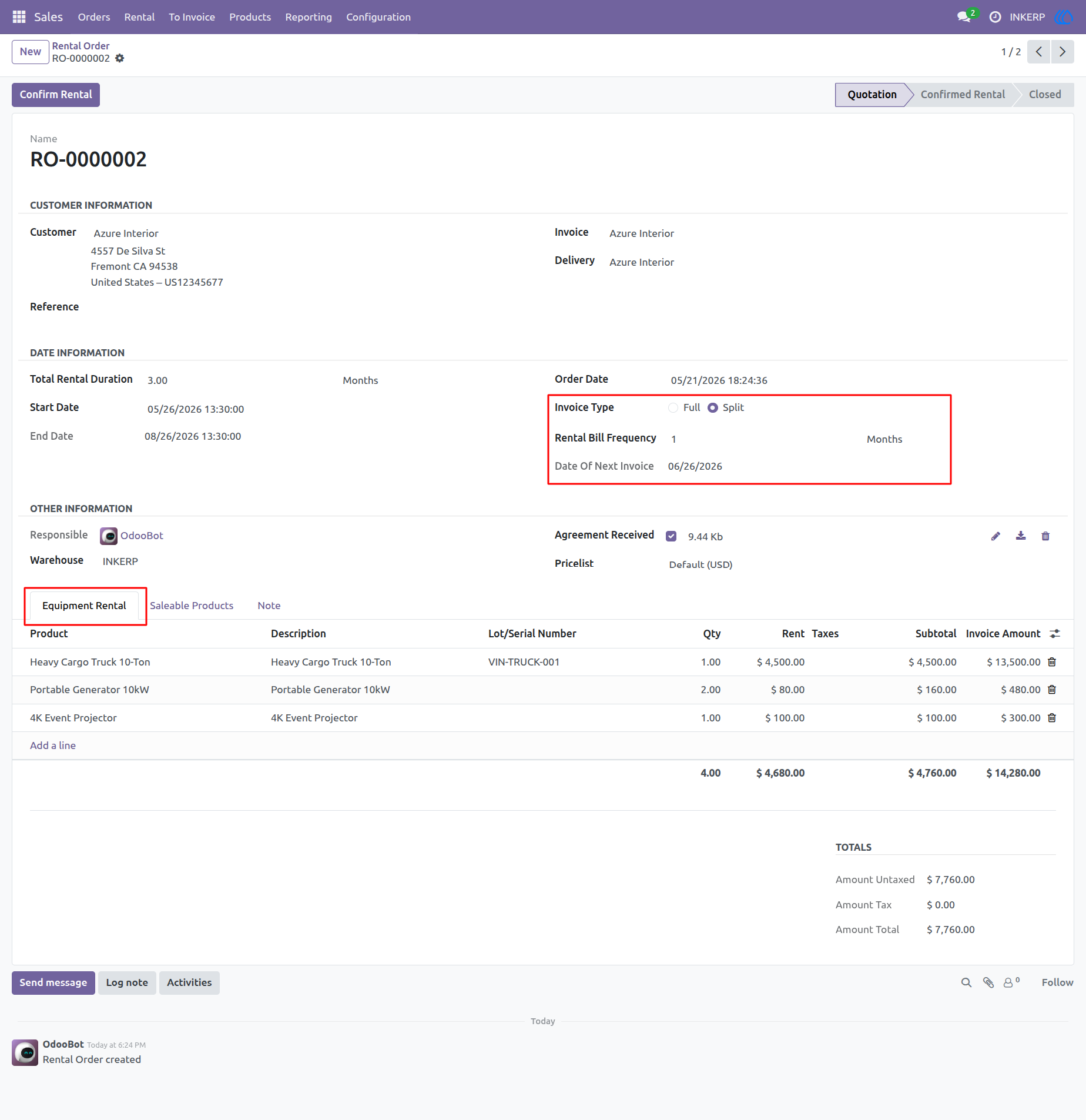Go to previous record arrow
Viewport: 1086px width, 1120px height.
(1039, 52)
